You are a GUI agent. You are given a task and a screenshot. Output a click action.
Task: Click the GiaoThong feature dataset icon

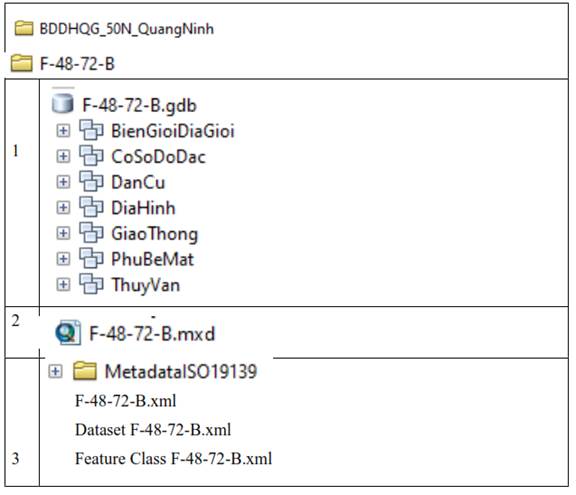(91, 233)
